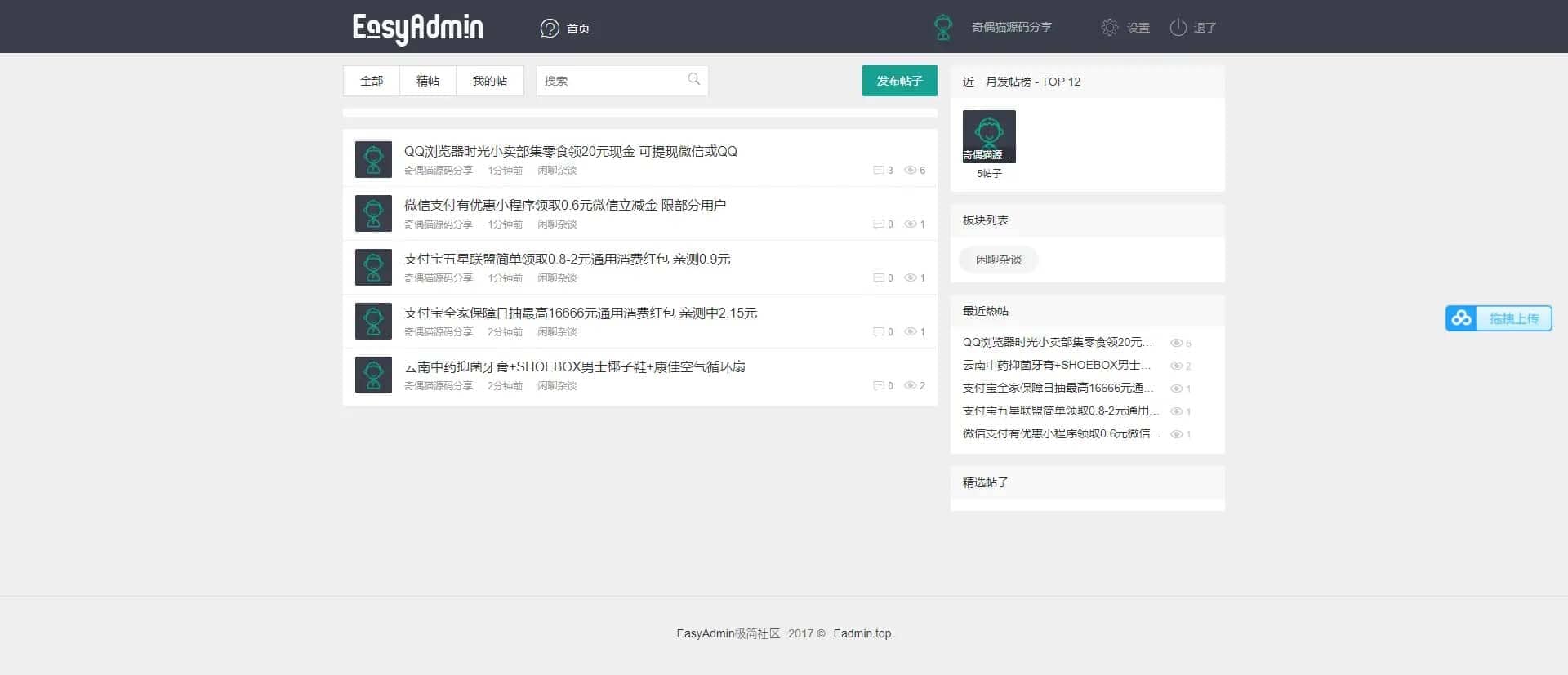
Task: Click the EasyAdmin logo
Action: [417, 28]
